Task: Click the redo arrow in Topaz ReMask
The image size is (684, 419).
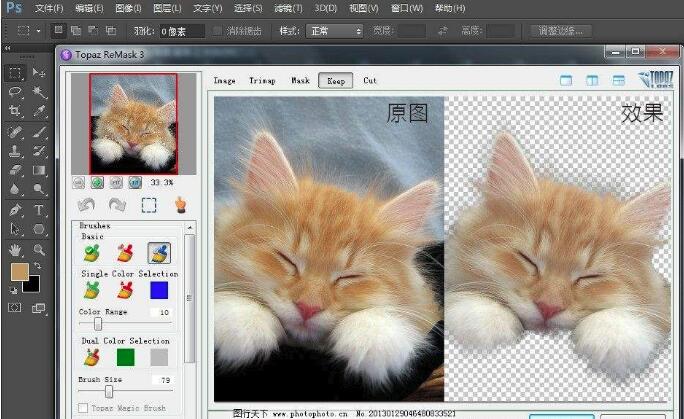Action: pos(117,204)
